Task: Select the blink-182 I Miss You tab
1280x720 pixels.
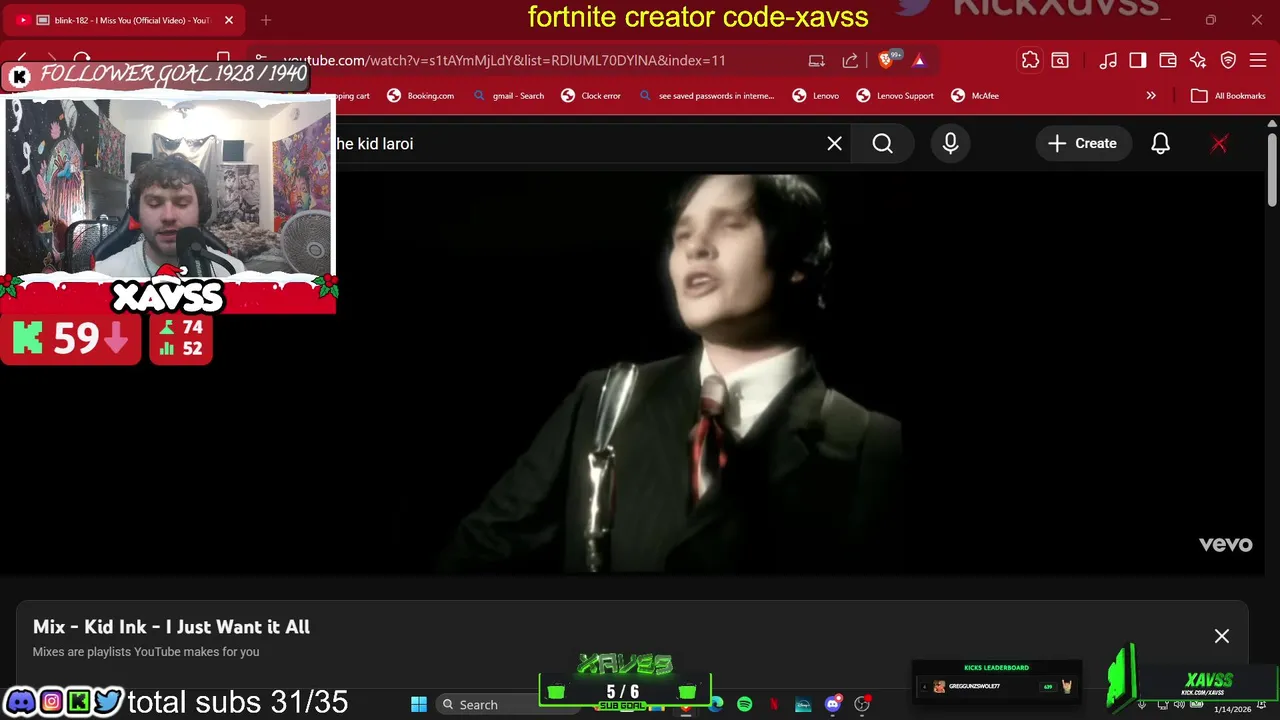Action: click(122, 20)
